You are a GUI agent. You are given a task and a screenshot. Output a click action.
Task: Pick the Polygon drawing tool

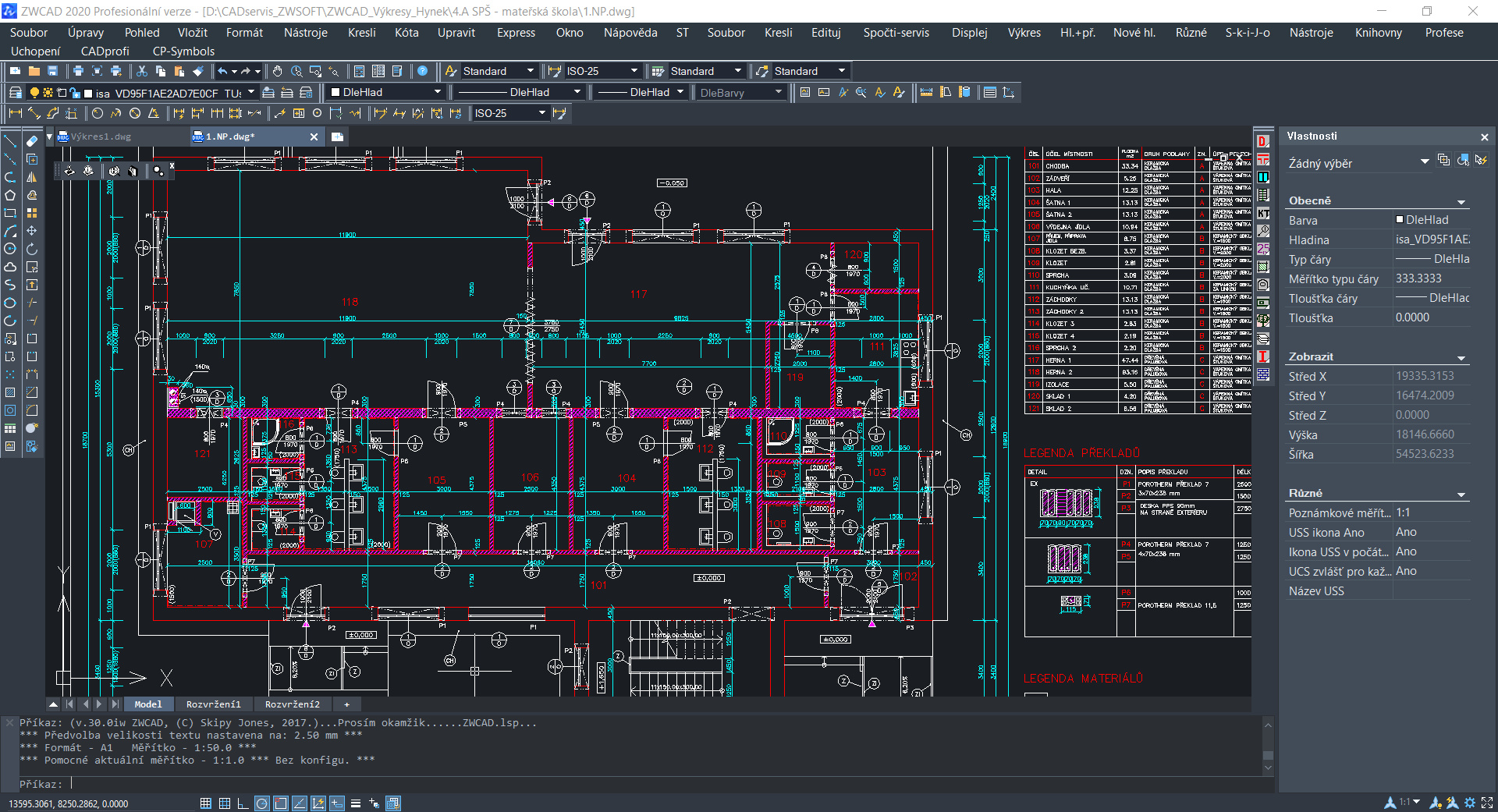pyautogui.click(x=10, y=195)
